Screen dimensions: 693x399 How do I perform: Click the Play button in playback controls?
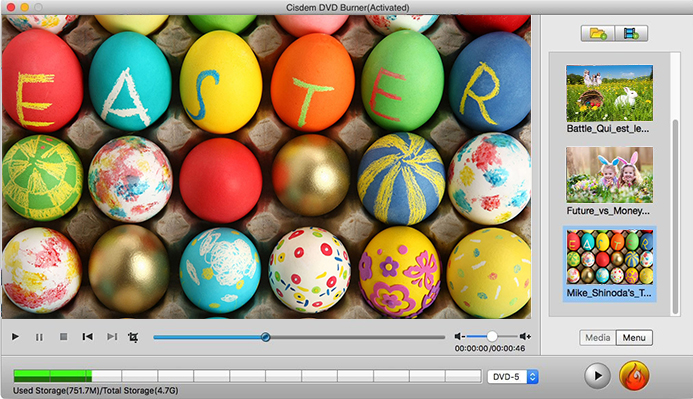(x=15, y=337)
